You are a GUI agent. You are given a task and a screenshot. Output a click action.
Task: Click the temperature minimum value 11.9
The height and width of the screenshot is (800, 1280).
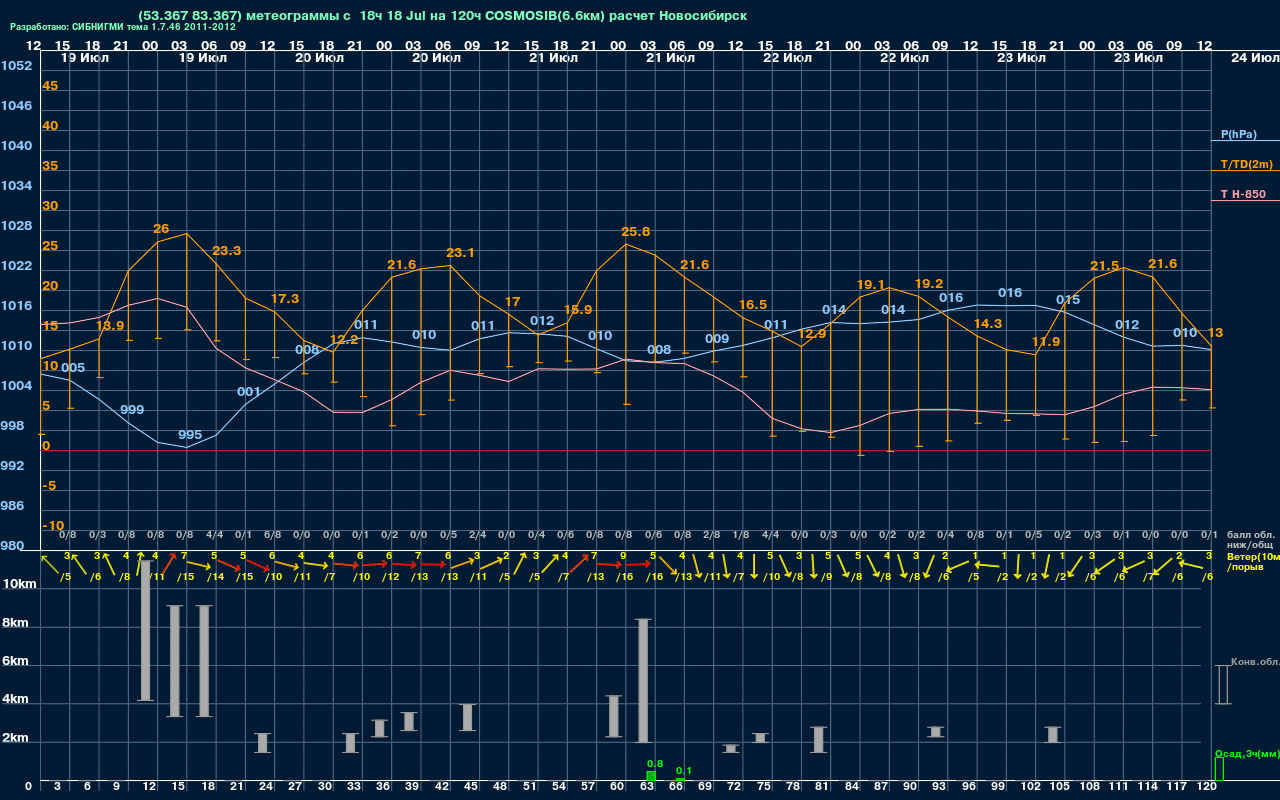(1046, 341)
